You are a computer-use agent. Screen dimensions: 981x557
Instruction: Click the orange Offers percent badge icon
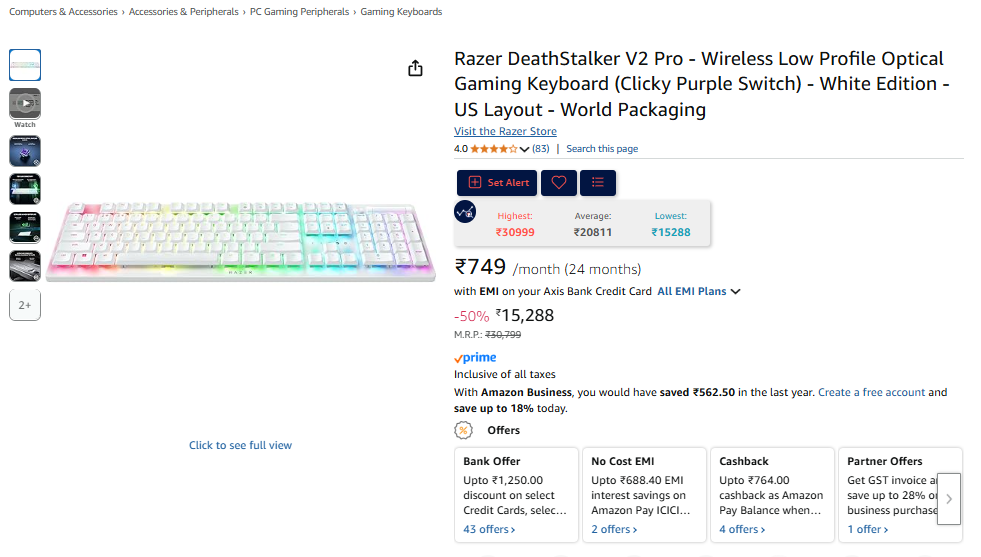pyautogui.click(x=464, y=430)
